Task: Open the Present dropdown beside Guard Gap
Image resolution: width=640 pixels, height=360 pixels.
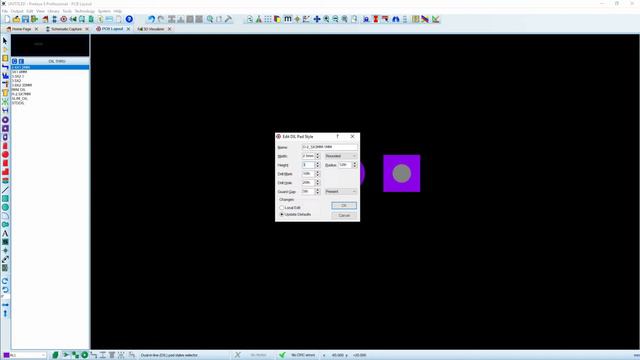Action: [x=341, y=191]
